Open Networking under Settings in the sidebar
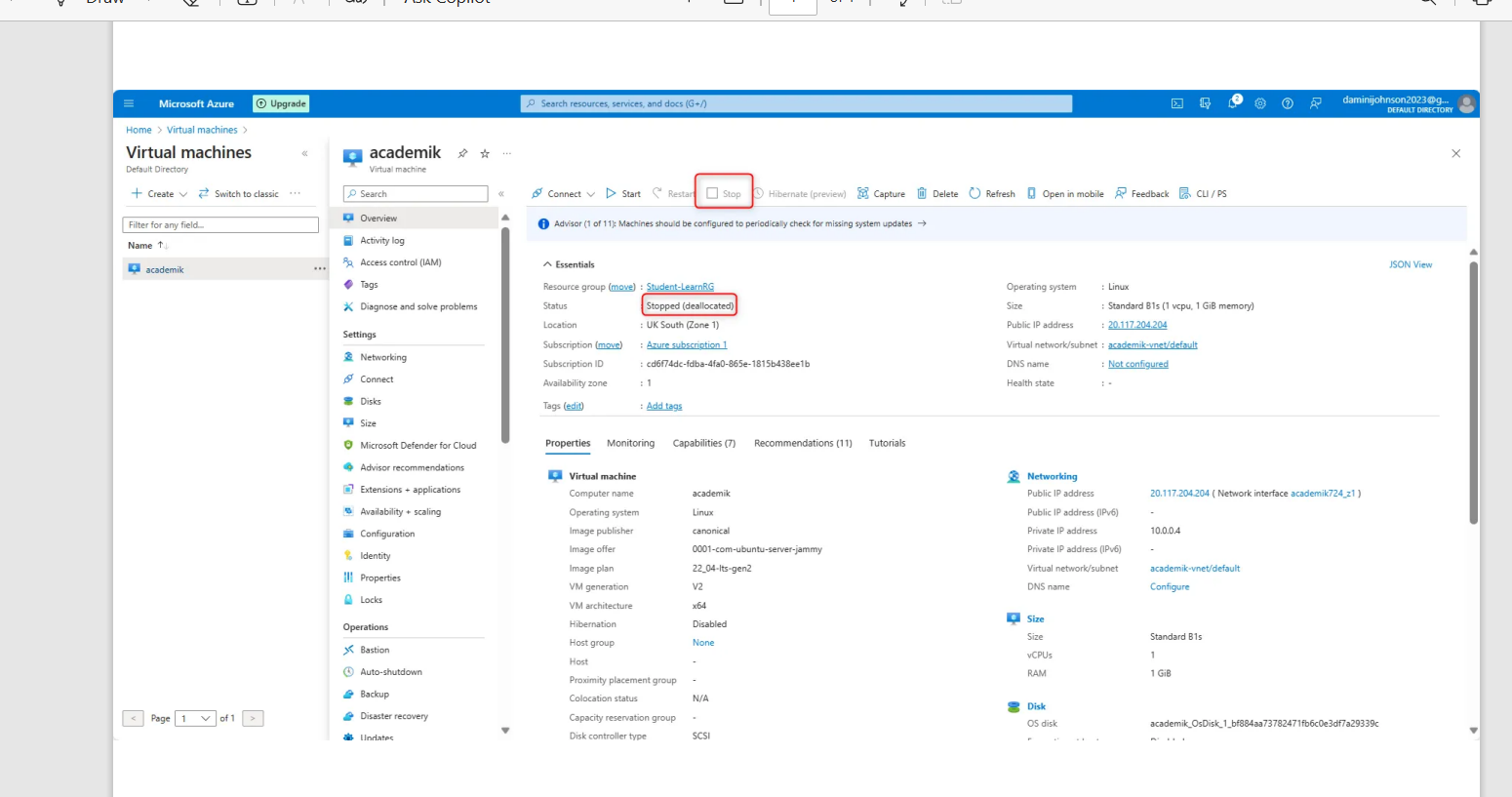The height and width of the screenshot is (797, 1512). tap(383, 357)
